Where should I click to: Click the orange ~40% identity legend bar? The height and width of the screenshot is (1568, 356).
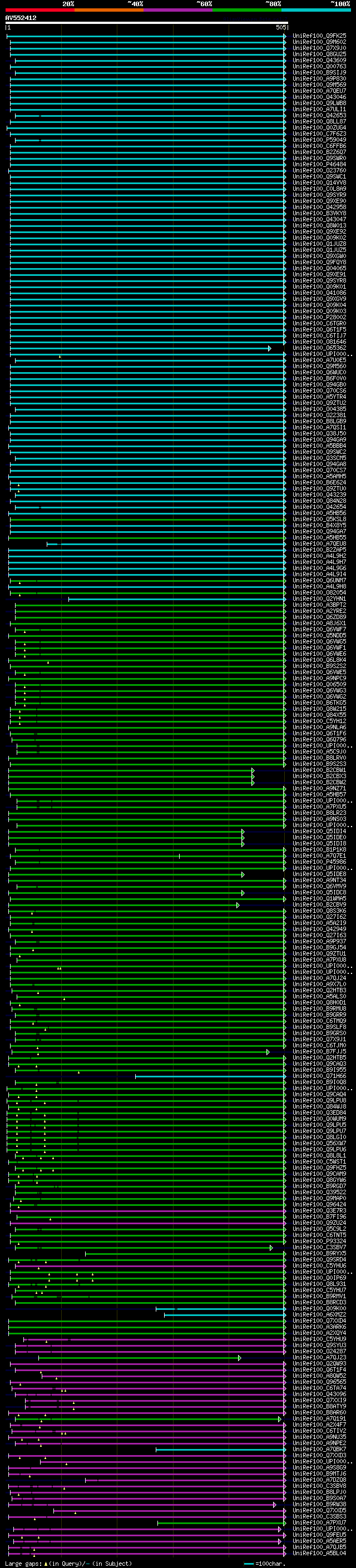click(109, 10)
